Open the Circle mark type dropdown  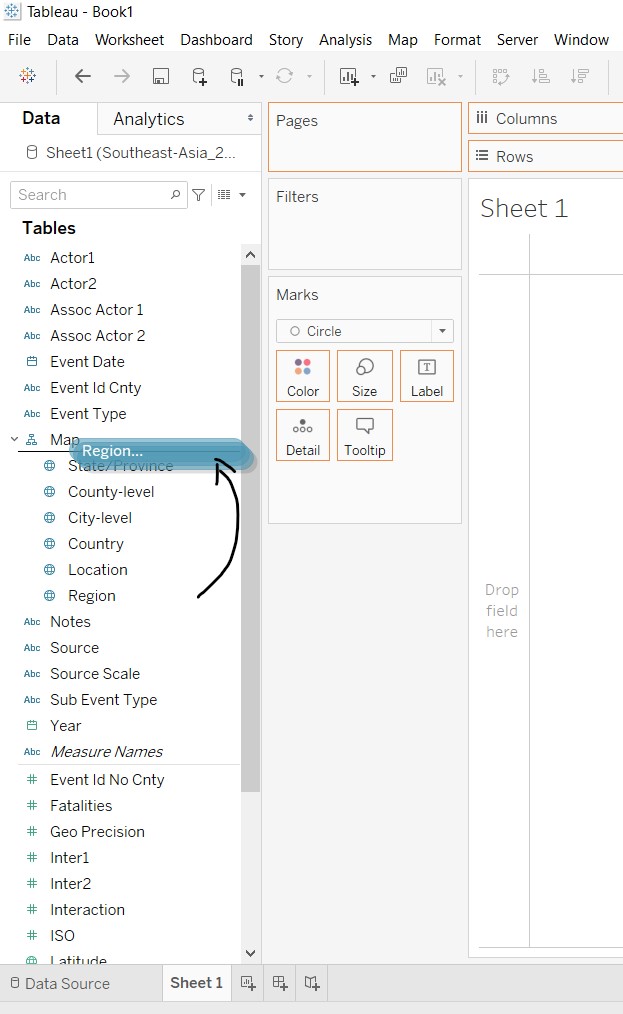click(442, 331)
